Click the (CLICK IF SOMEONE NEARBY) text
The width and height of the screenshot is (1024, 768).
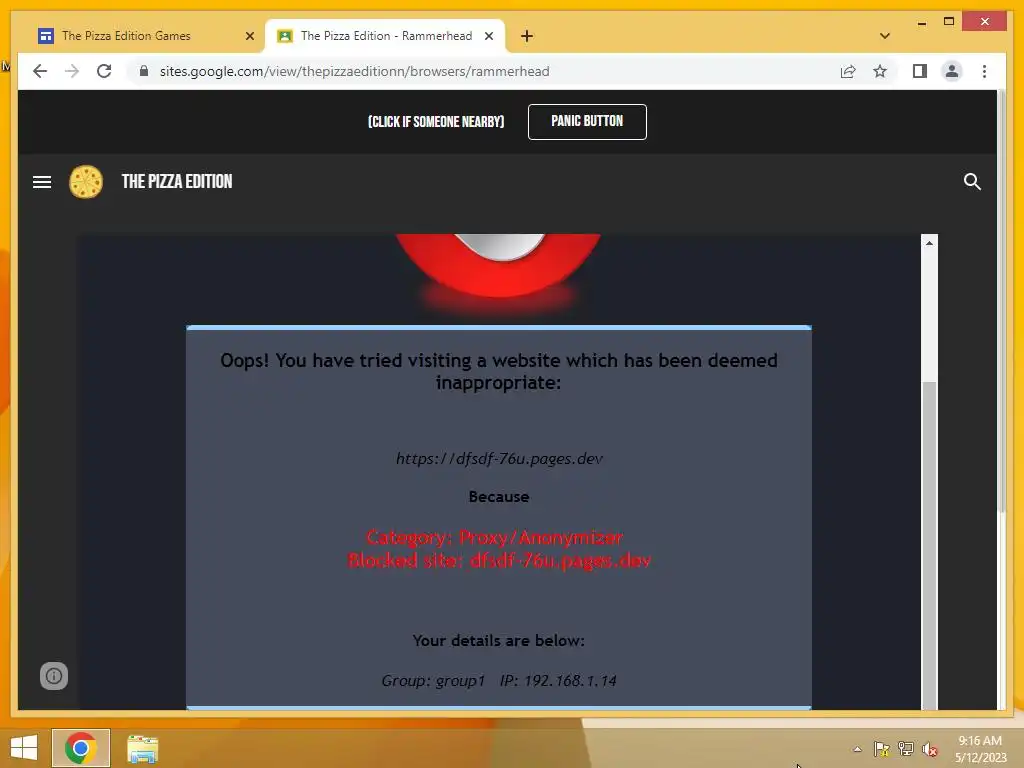436,121
